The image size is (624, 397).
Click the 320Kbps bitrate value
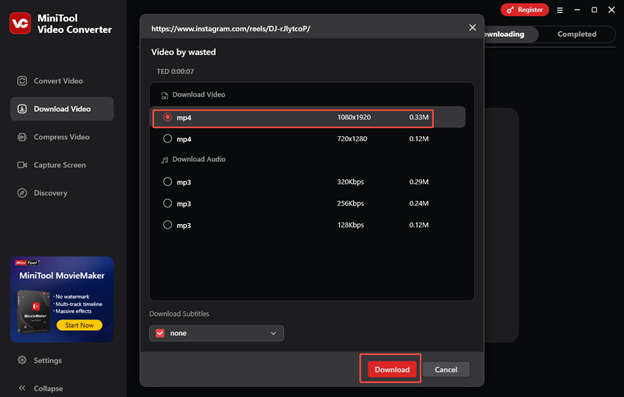[x=351, y=182]
